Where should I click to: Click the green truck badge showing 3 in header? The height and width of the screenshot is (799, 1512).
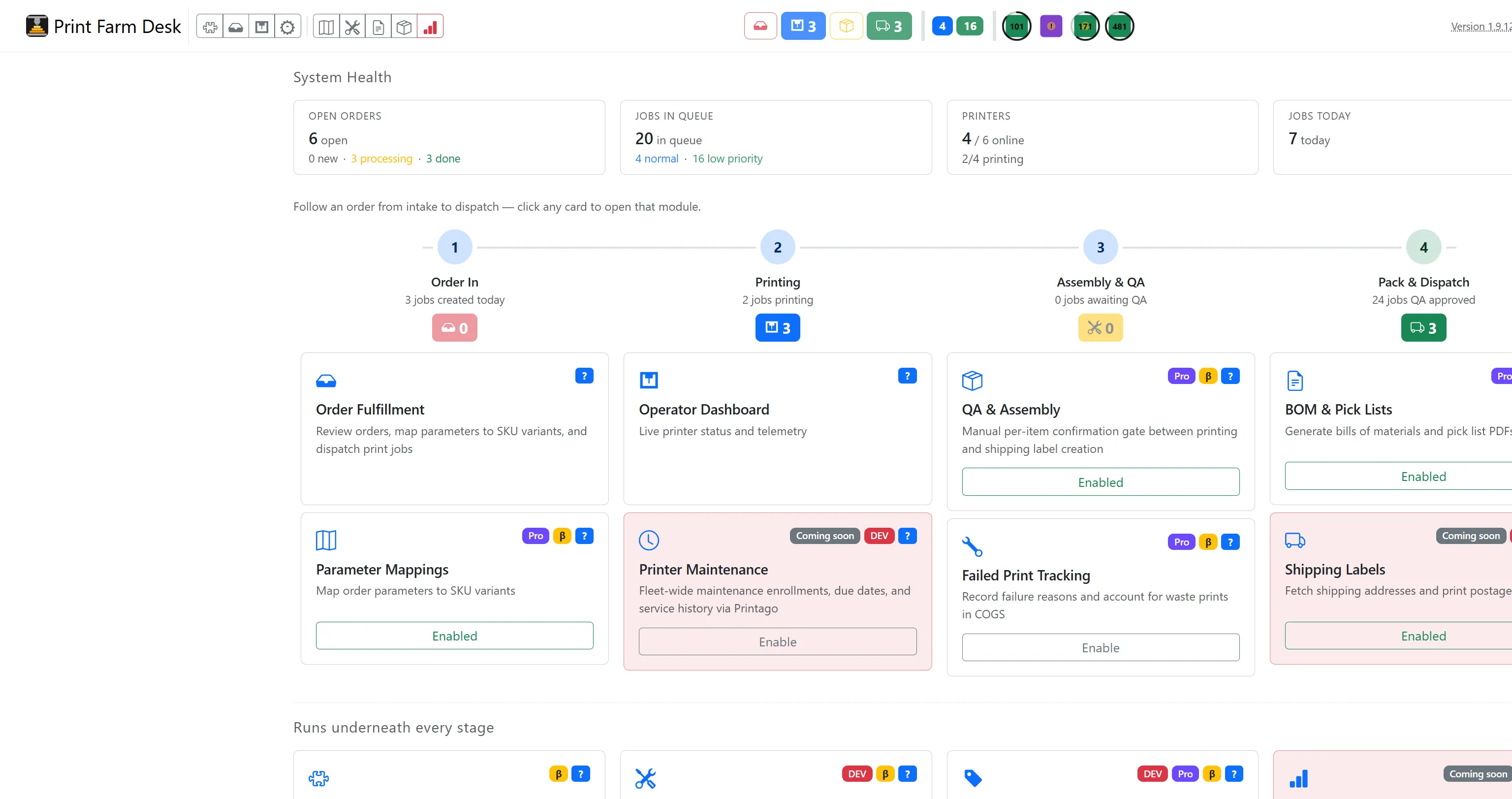tap(889, 26)
